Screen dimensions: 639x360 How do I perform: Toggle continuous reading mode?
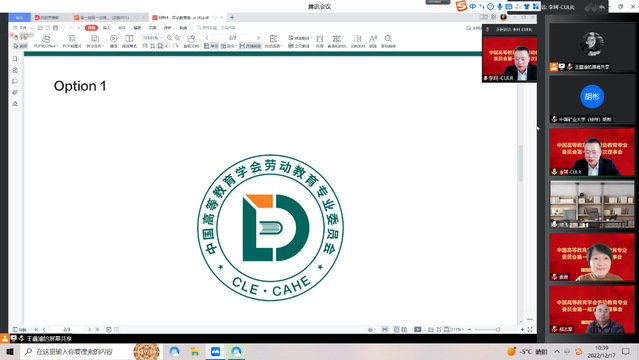250,46
